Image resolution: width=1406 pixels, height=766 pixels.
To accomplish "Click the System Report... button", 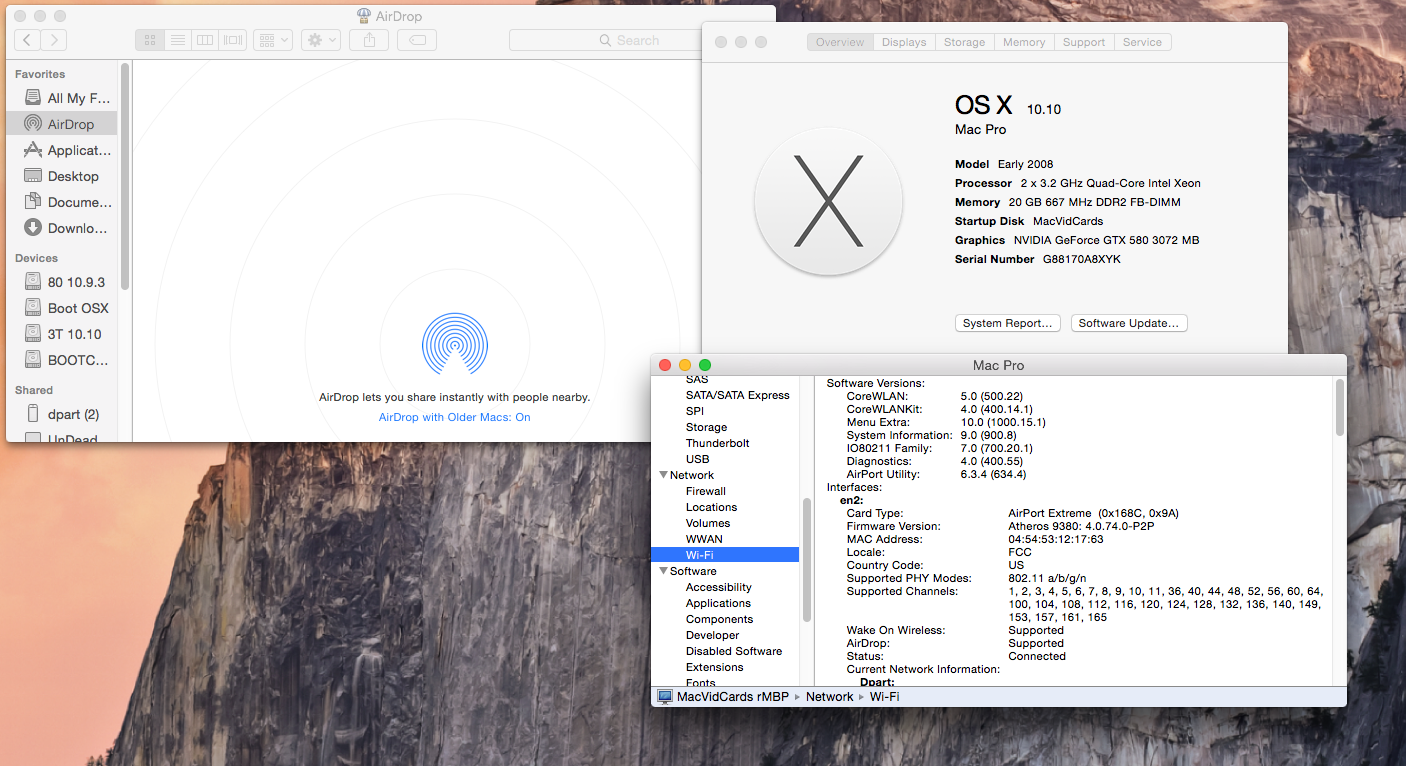I will coord(1008,323).
